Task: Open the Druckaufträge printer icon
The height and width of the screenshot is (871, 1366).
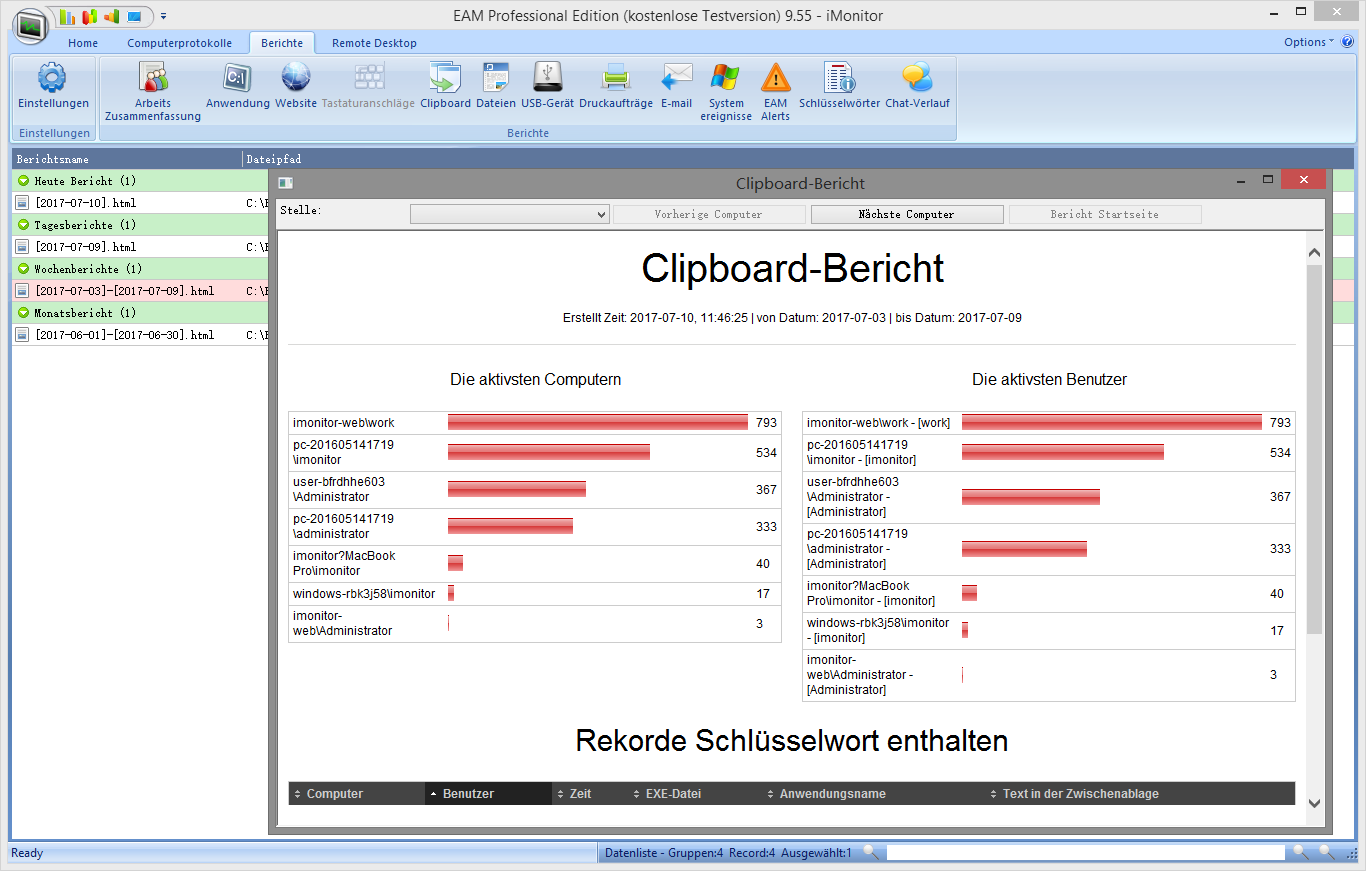Action: click(x=616, y=79)
